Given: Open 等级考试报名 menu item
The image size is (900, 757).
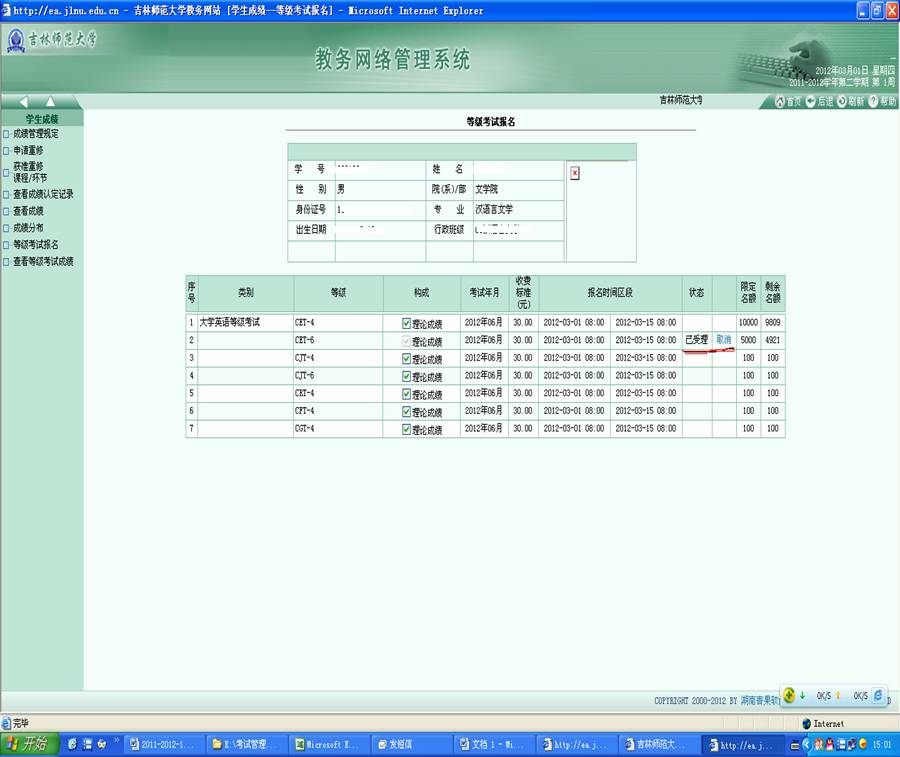Looking at the screenshot, I should point(35,244).
